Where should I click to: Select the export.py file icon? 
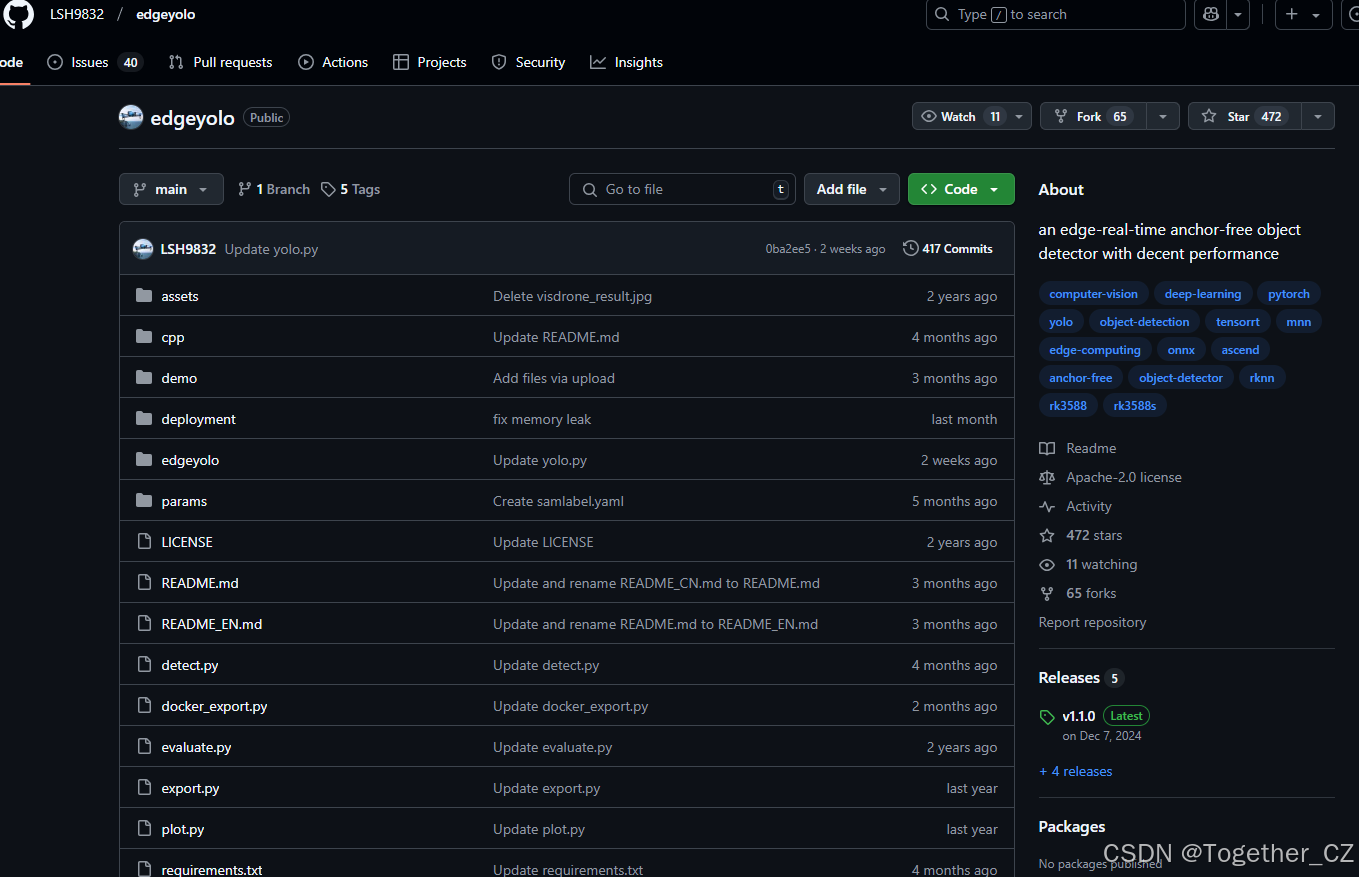(x=144, y=788)
